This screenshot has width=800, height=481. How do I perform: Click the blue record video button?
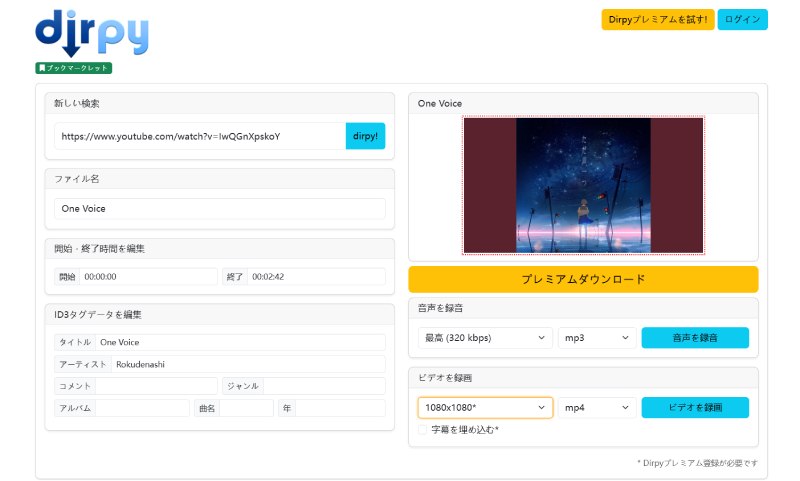(695, 408)
